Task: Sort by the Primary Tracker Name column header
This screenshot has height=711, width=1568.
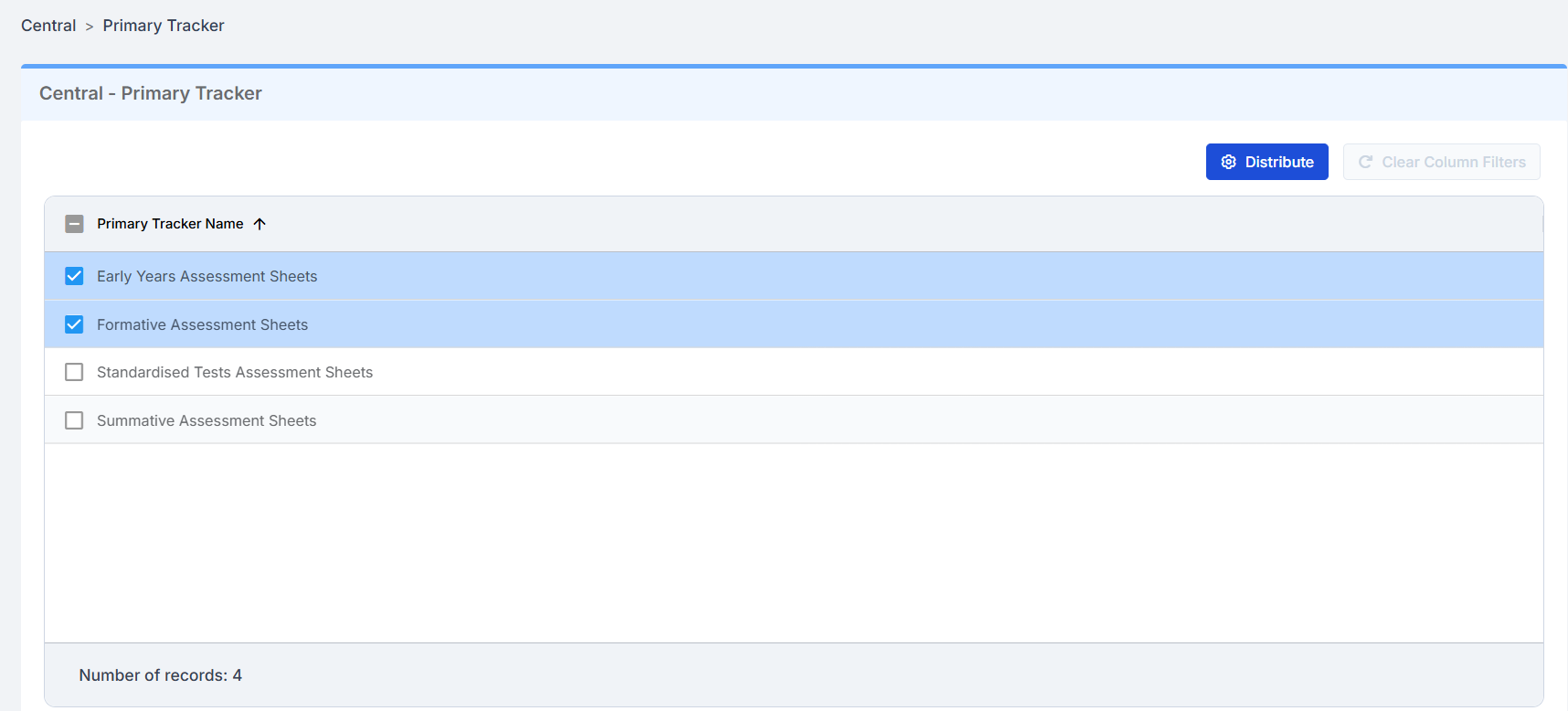Action: point(170,224)
